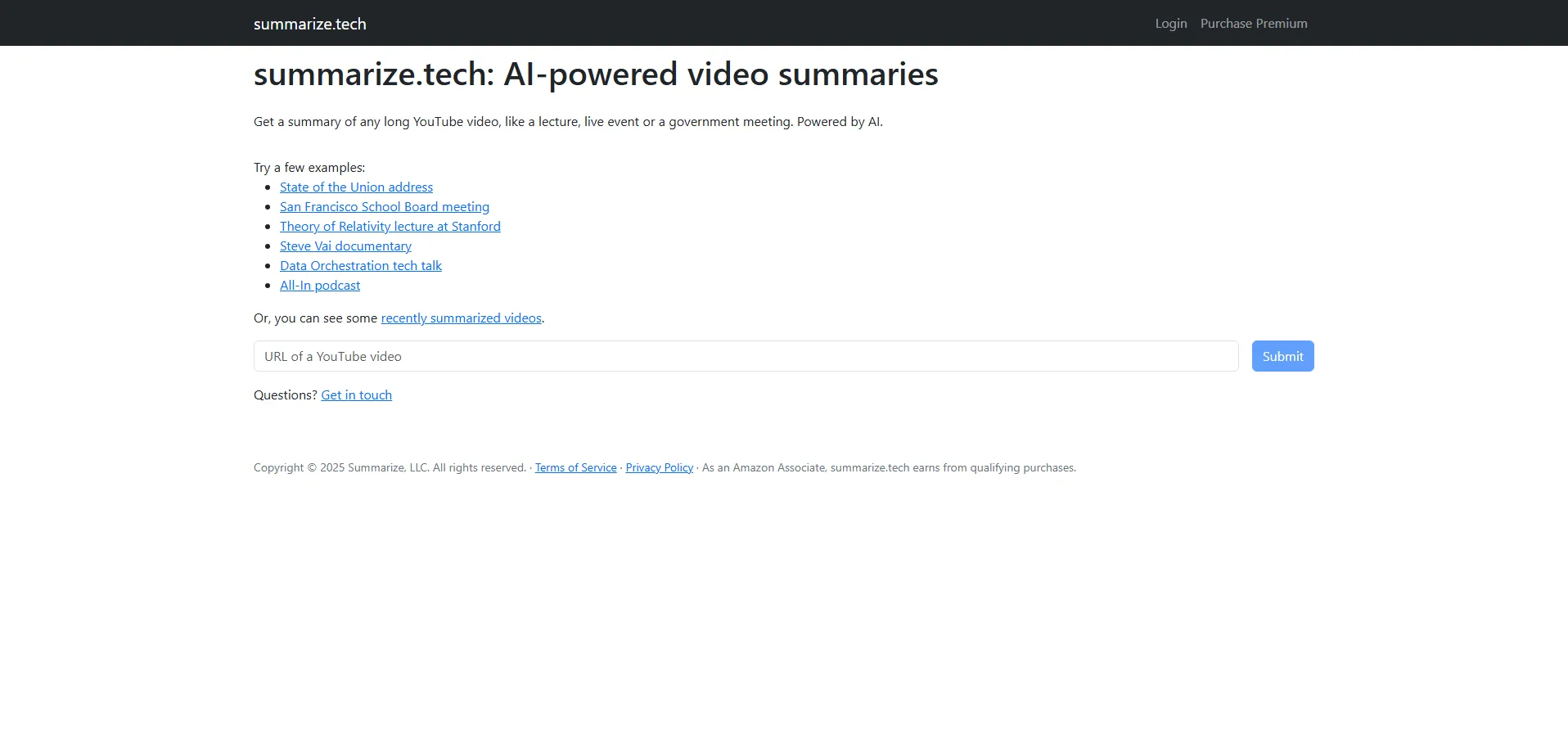Select Theory of Relativity lecture at Stanford
This screenshot has width=1568, height=744.
[x=390, y=227]
